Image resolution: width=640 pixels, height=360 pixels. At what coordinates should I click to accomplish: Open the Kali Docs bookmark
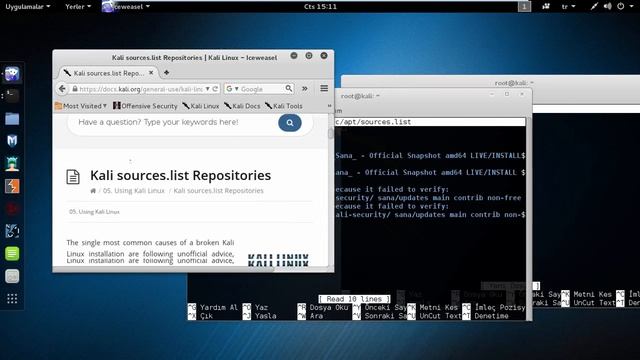coord(242,106)
